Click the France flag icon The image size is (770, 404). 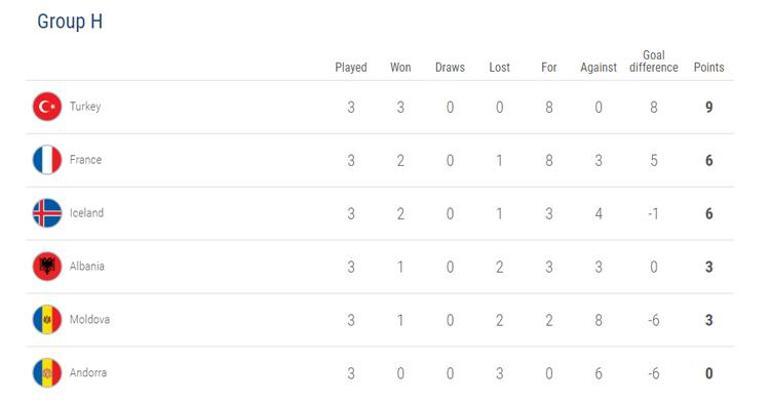[x=47, y=160]
